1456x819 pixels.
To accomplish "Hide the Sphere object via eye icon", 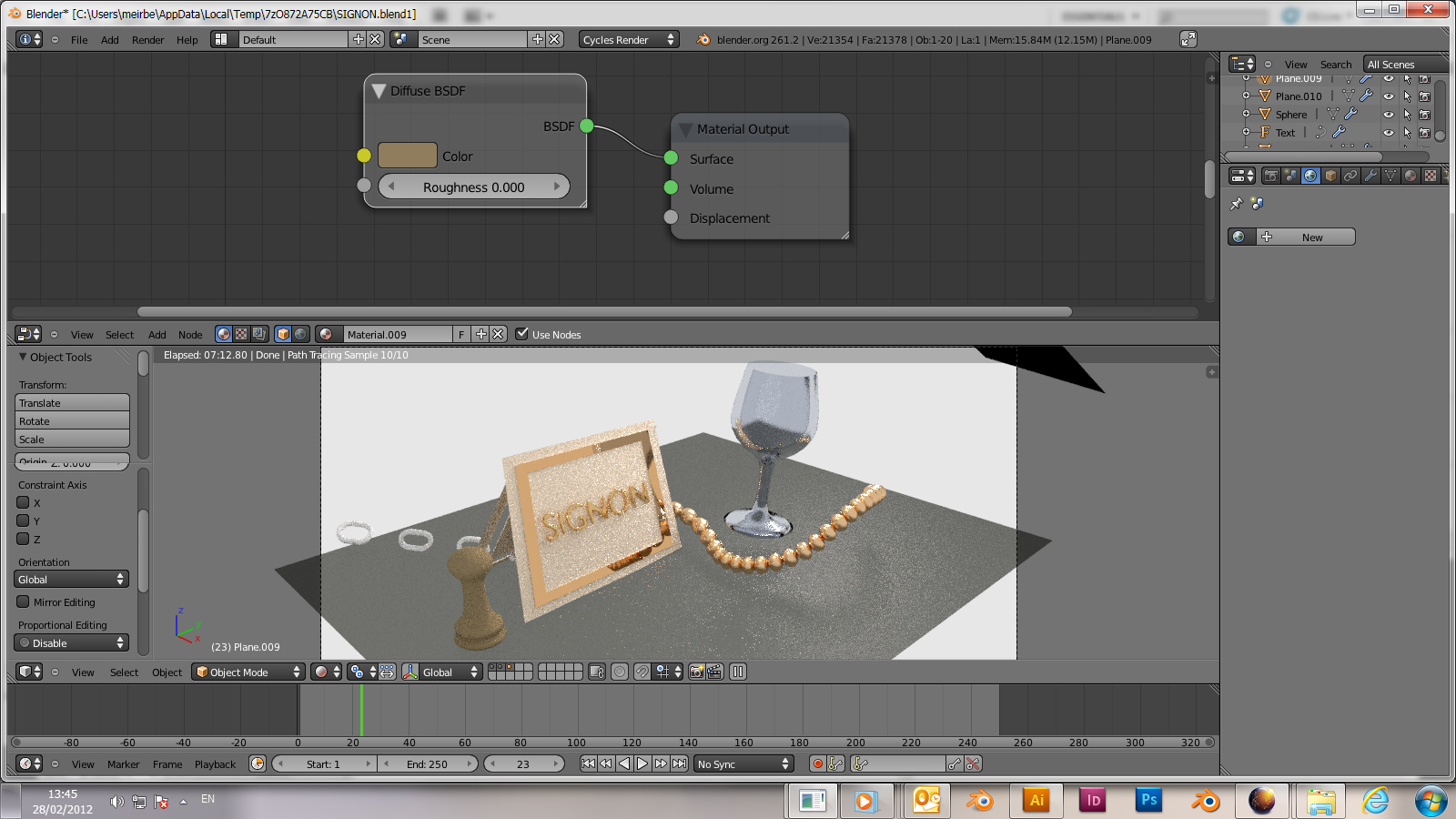I will pyautogui.click(x=1389, y=115).
